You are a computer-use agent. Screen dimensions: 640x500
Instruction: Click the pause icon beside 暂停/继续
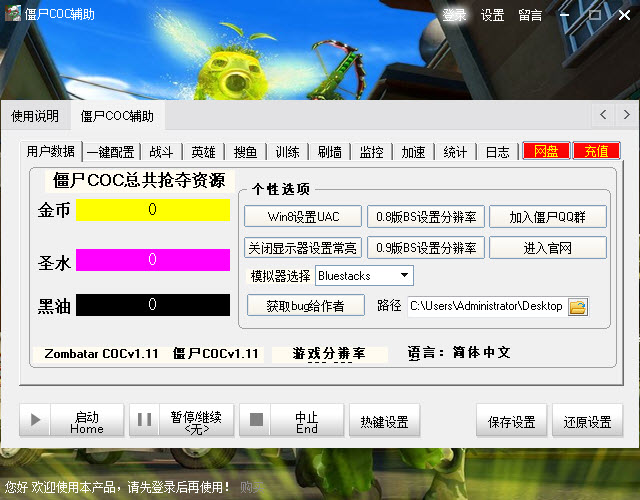click(x=144, y=420)
